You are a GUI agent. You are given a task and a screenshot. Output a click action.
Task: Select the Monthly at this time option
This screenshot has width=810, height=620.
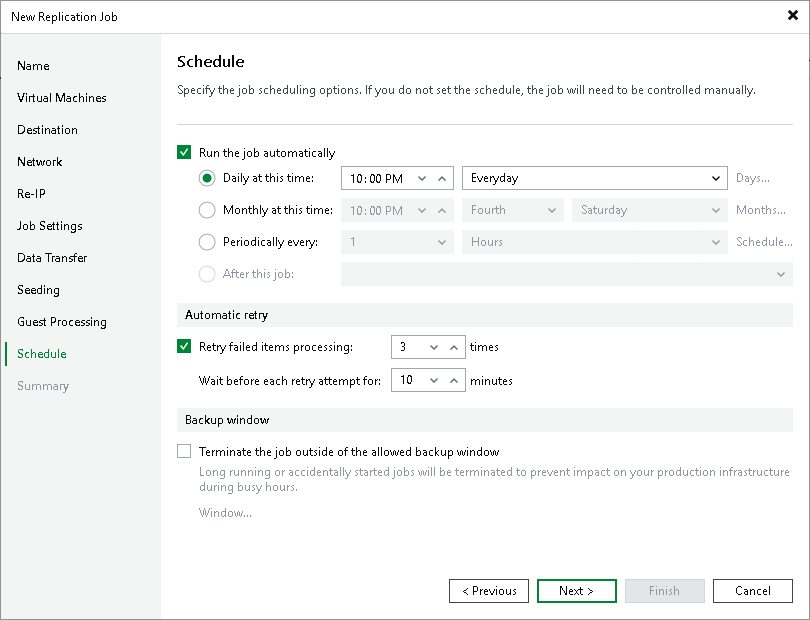(x=206, y=210)
